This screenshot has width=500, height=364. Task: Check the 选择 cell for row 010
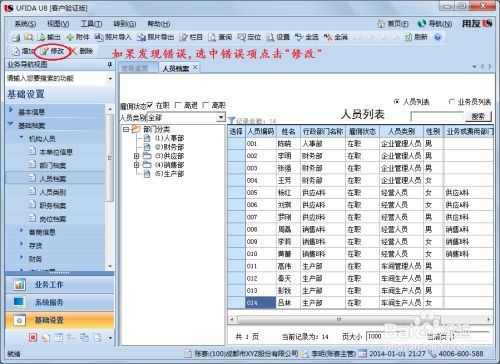tap(236, 254)
